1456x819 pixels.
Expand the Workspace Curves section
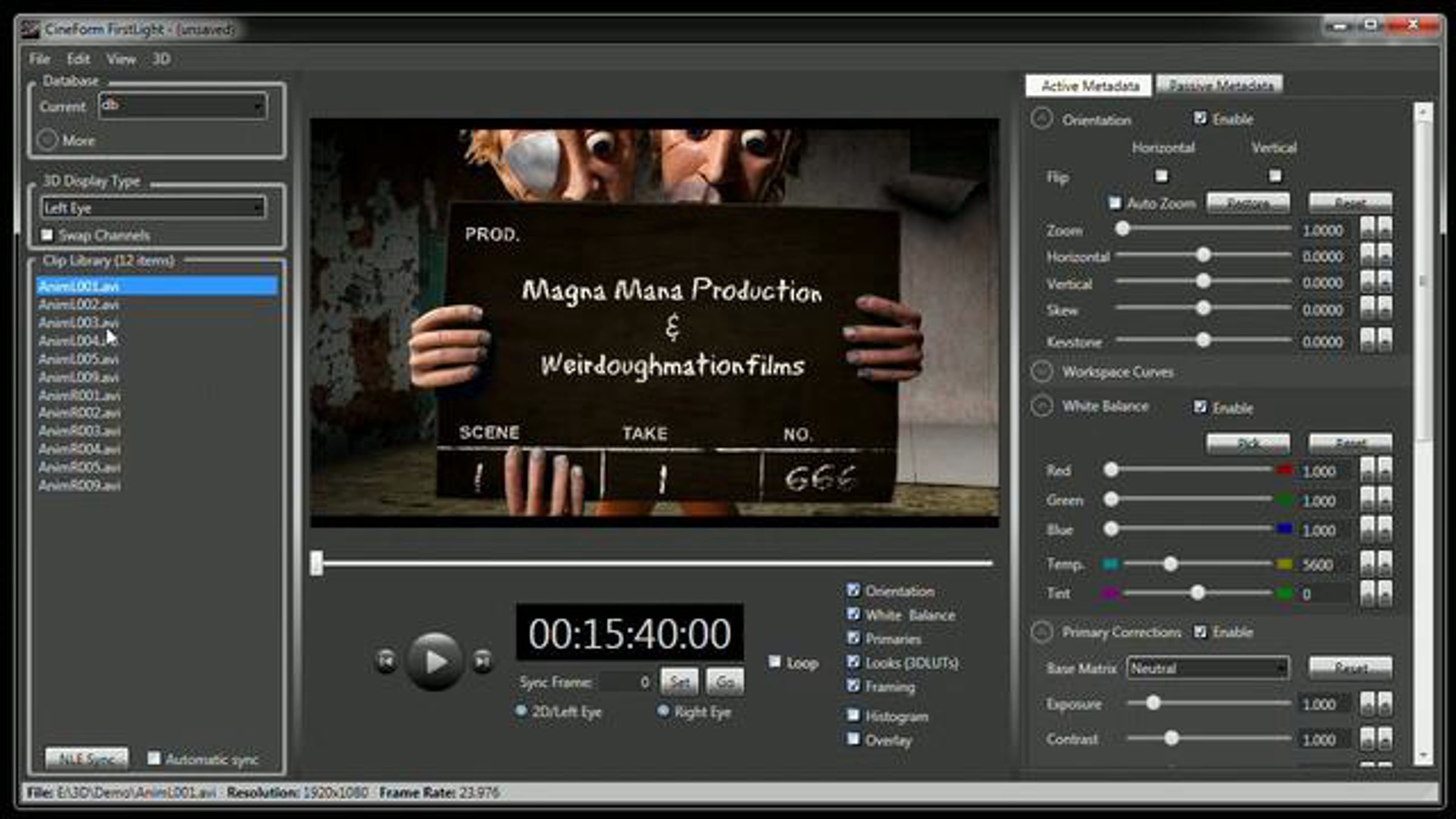tap(1042, 371)
